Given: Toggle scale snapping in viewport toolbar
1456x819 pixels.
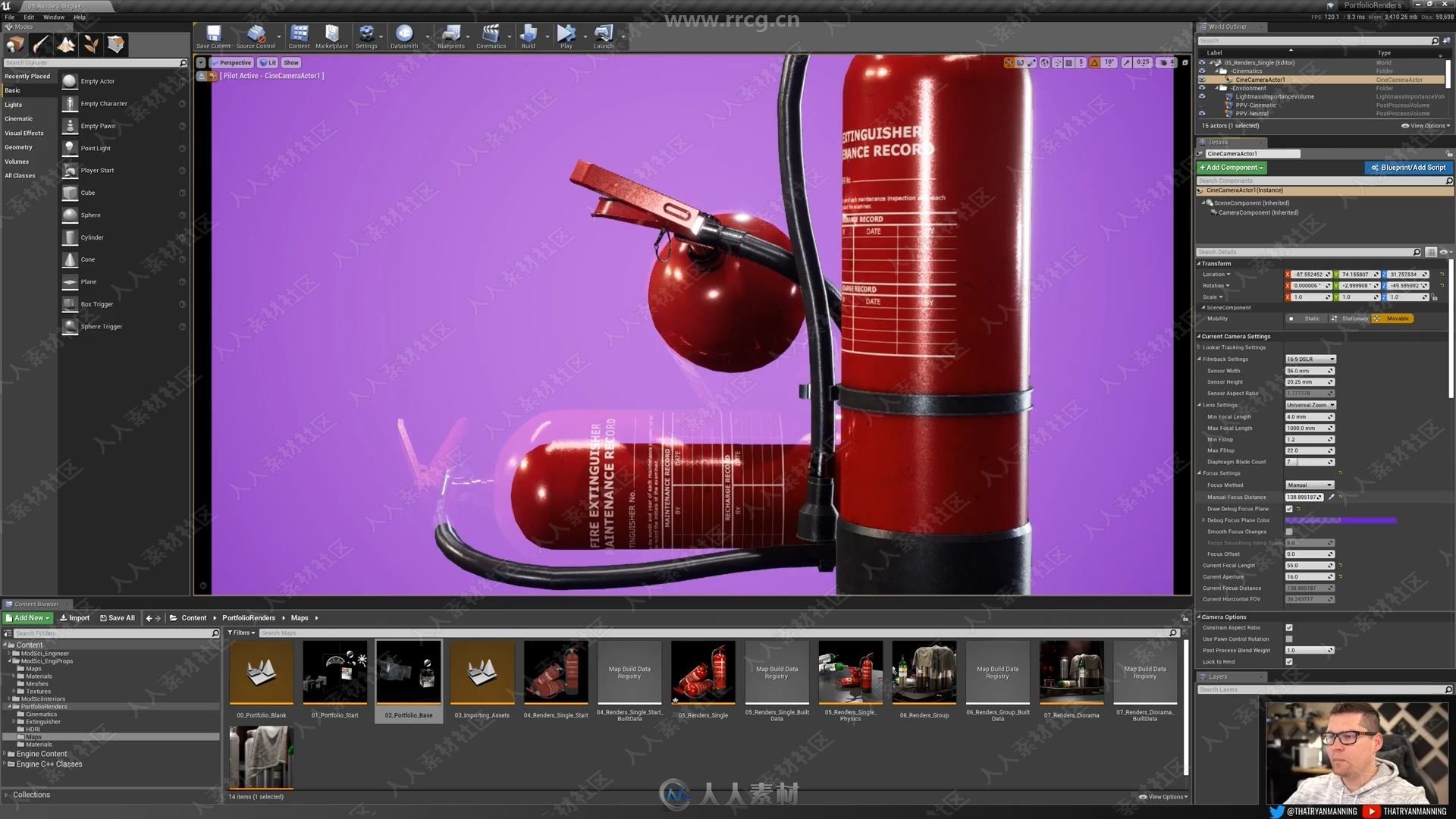Looking at the screenshot, I should click(x=1127, y=63).
